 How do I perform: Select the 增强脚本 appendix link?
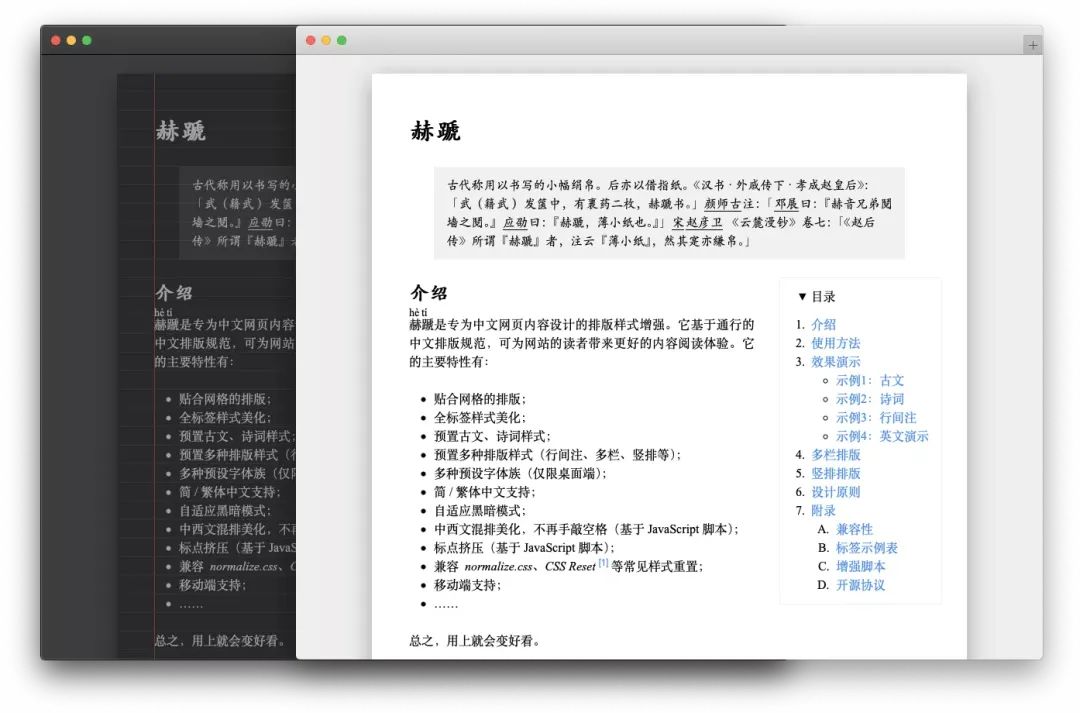pyautogui.click(x=860, y=566)
